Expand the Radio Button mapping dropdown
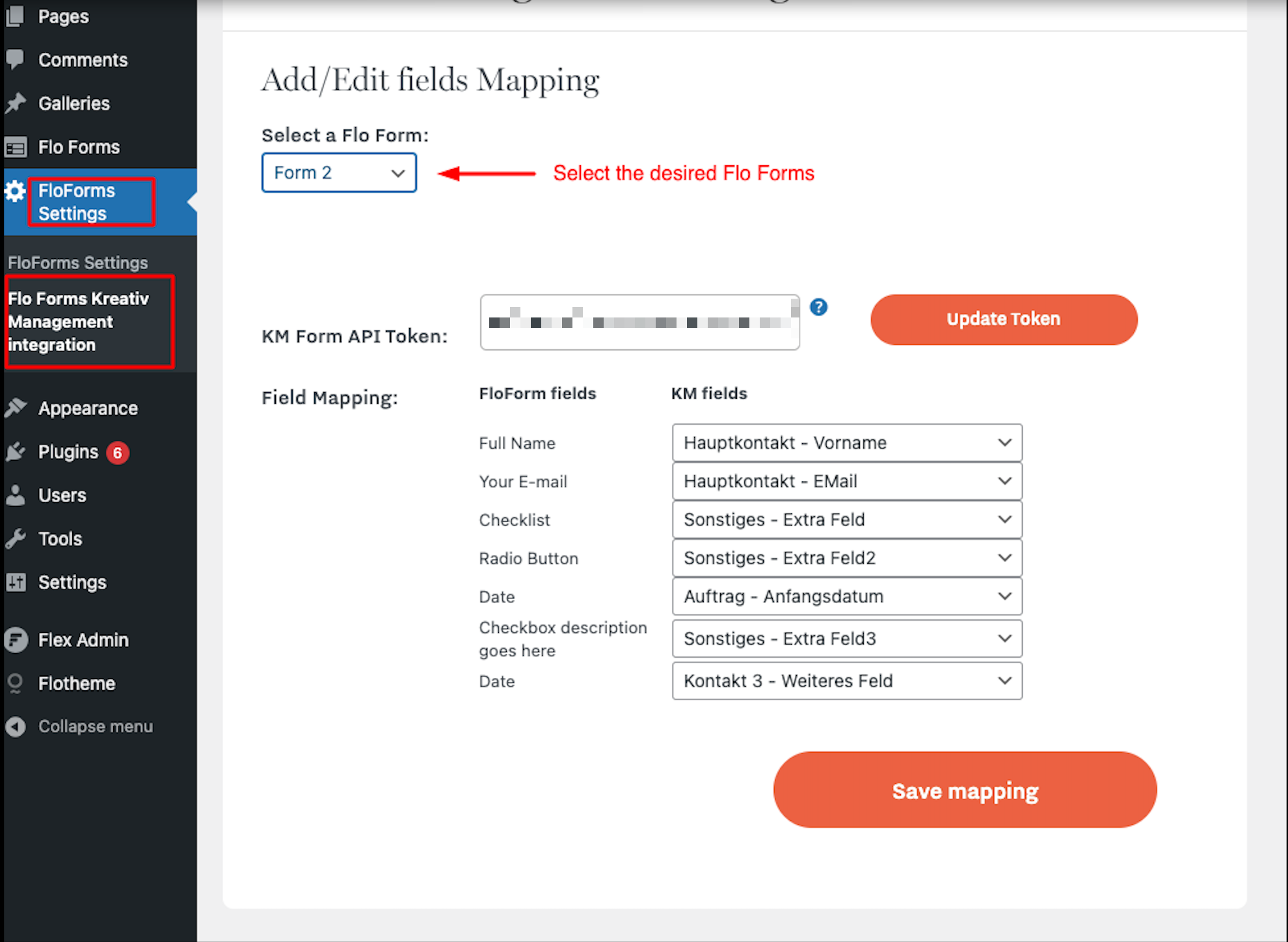 click(846, 558)
